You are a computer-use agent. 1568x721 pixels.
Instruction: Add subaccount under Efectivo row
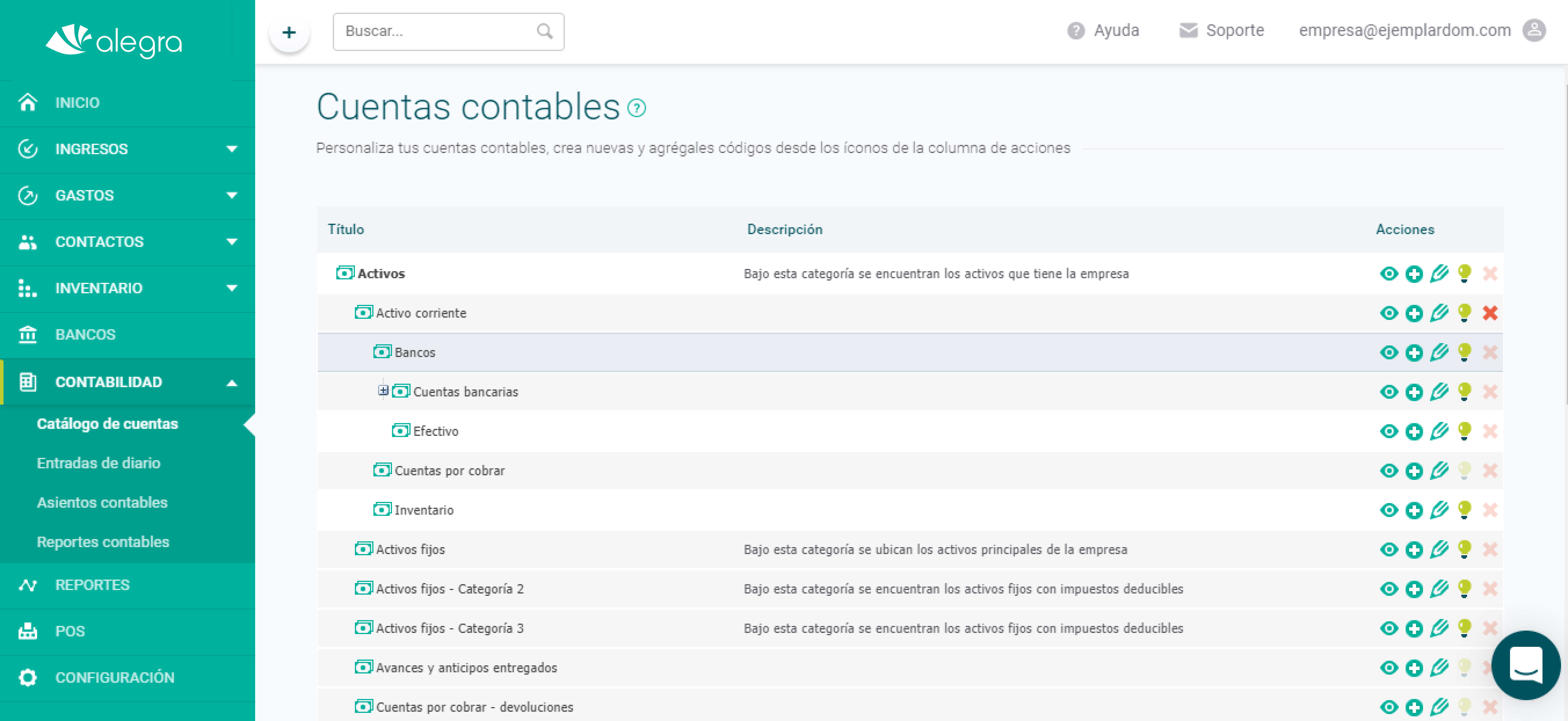pos(1414,432)
